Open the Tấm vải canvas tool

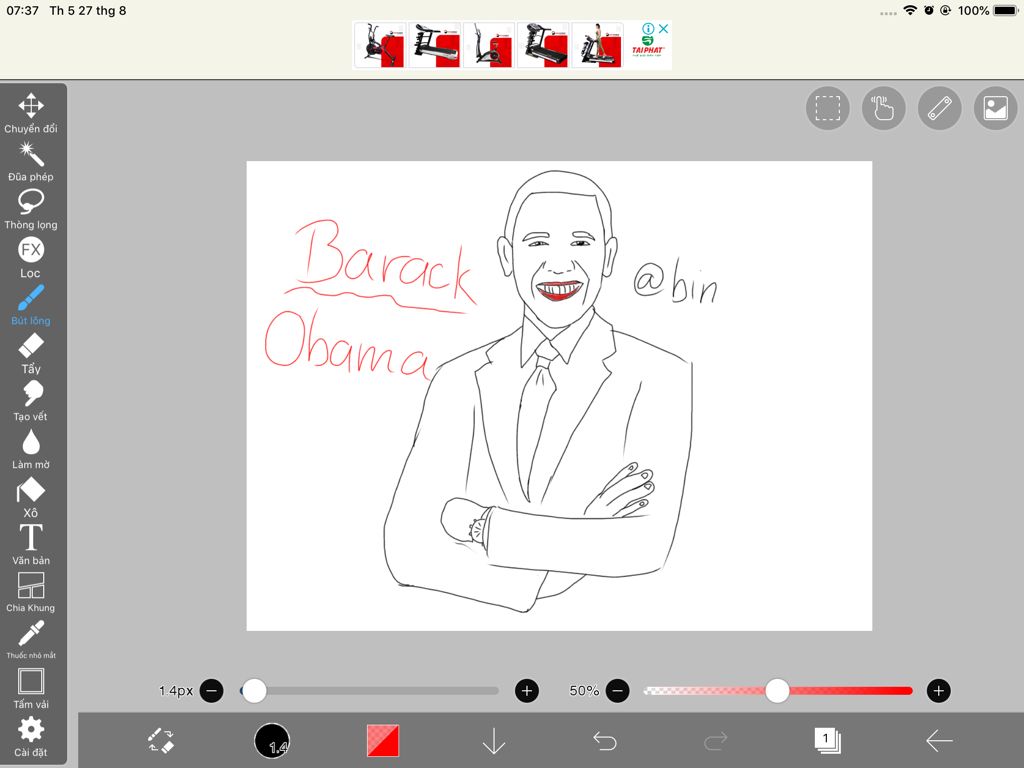point(31,688)
